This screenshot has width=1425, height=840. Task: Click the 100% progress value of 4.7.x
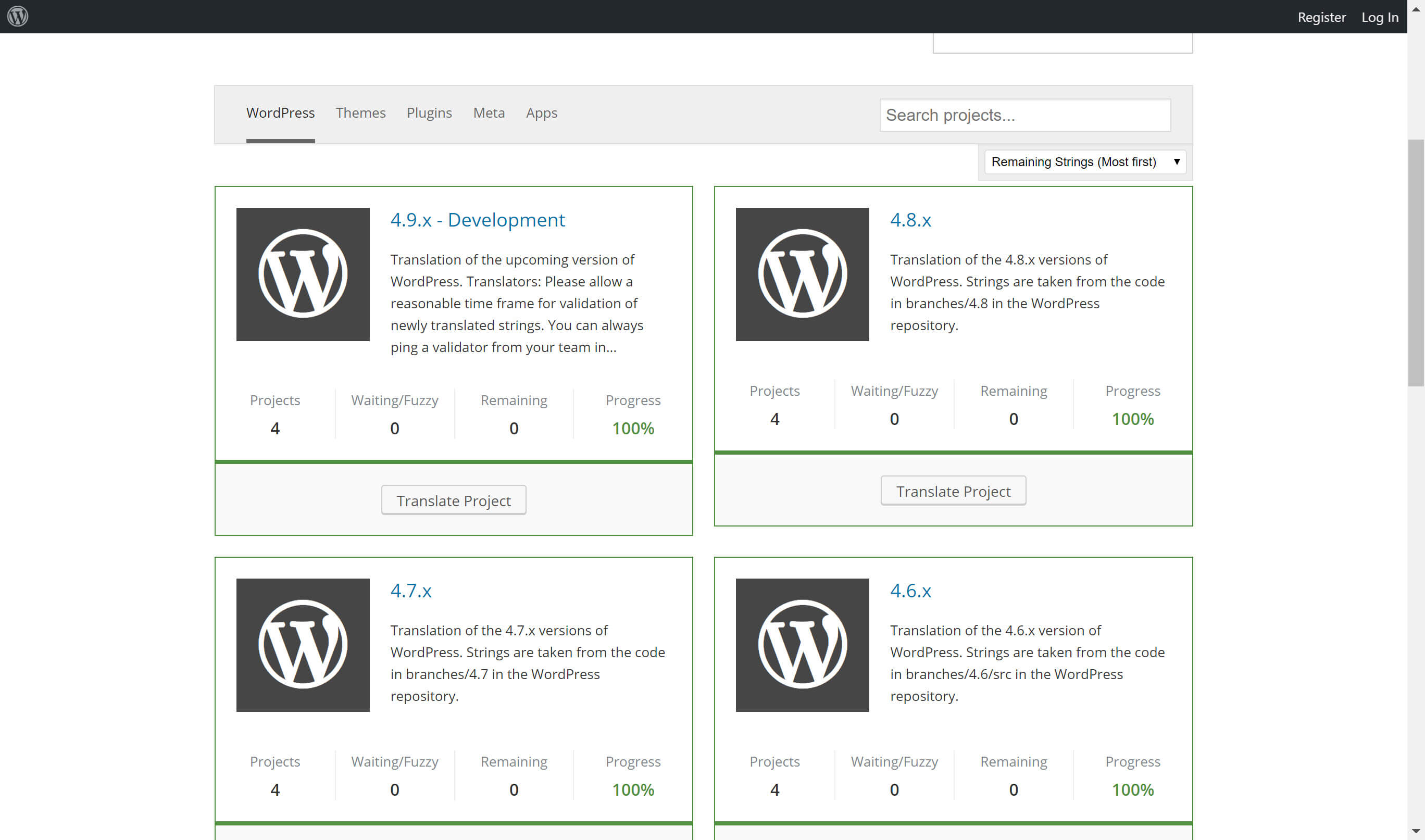(633, 789)
